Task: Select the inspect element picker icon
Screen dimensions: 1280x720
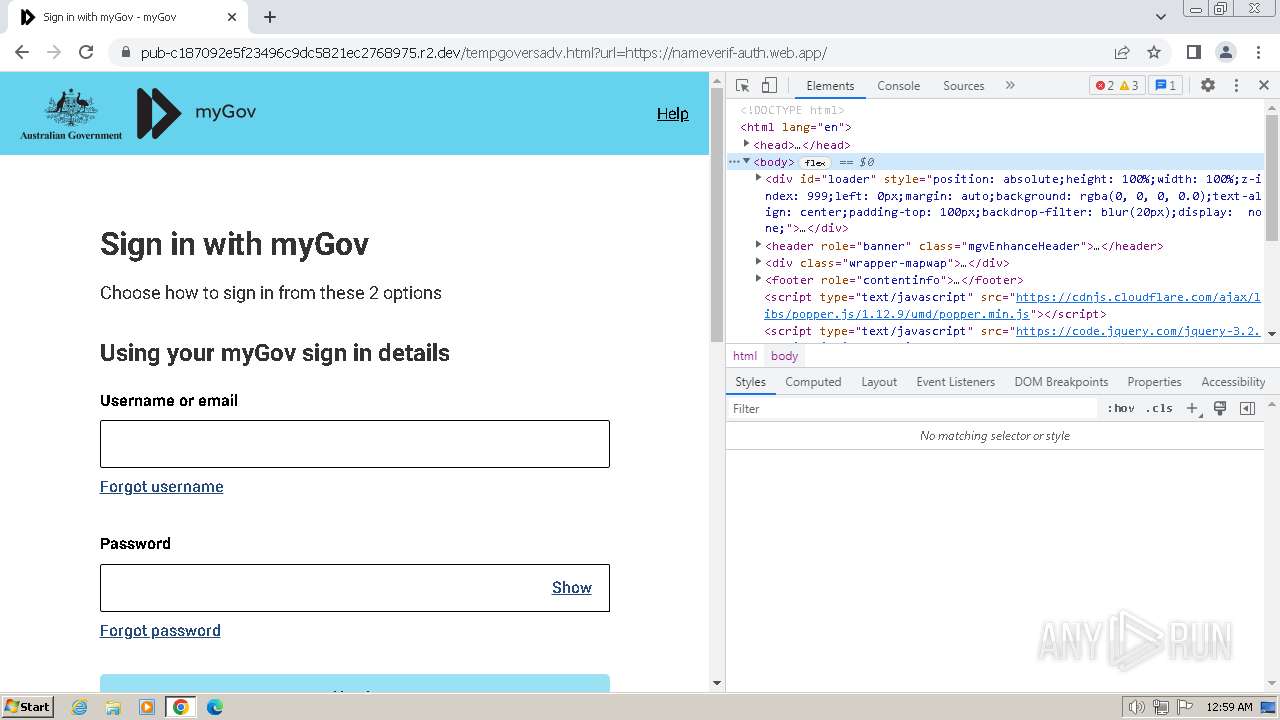Action: point(742,85)
